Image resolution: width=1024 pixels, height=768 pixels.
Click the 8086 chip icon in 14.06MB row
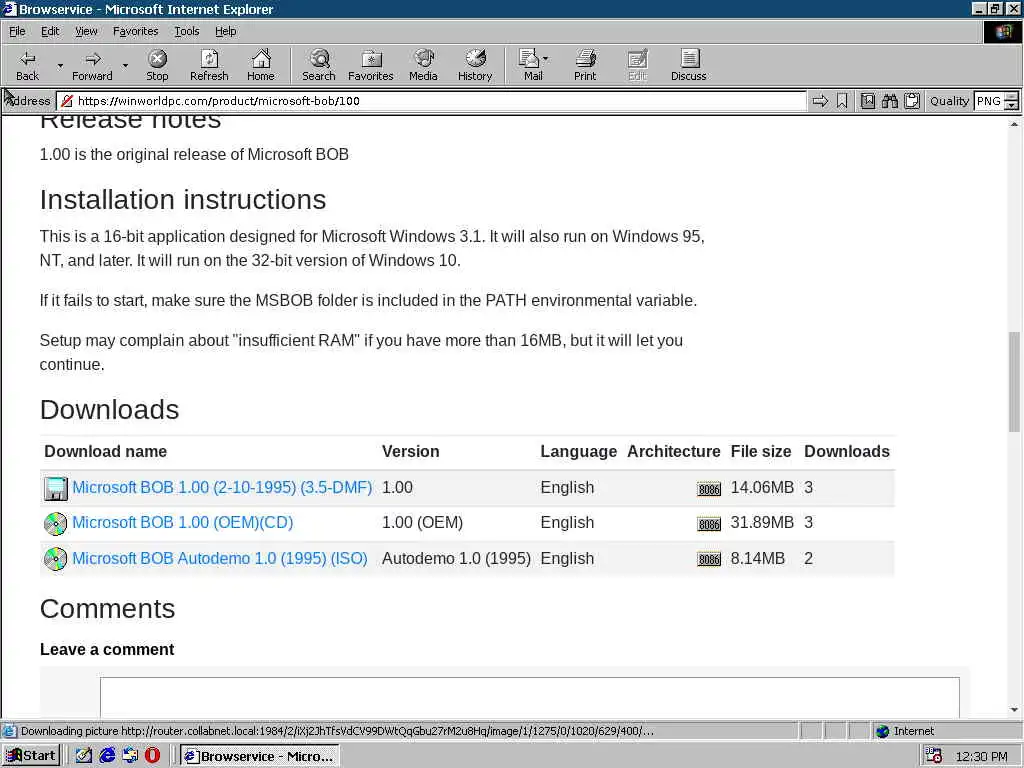point(709,489)
